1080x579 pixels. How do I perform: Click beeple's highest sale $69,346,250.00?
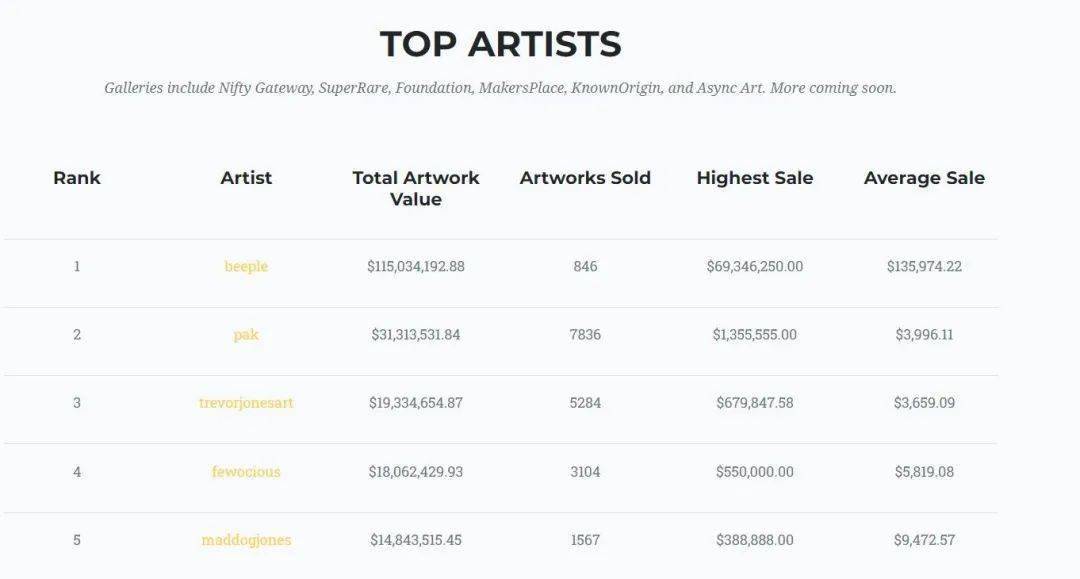pos(755,266)
